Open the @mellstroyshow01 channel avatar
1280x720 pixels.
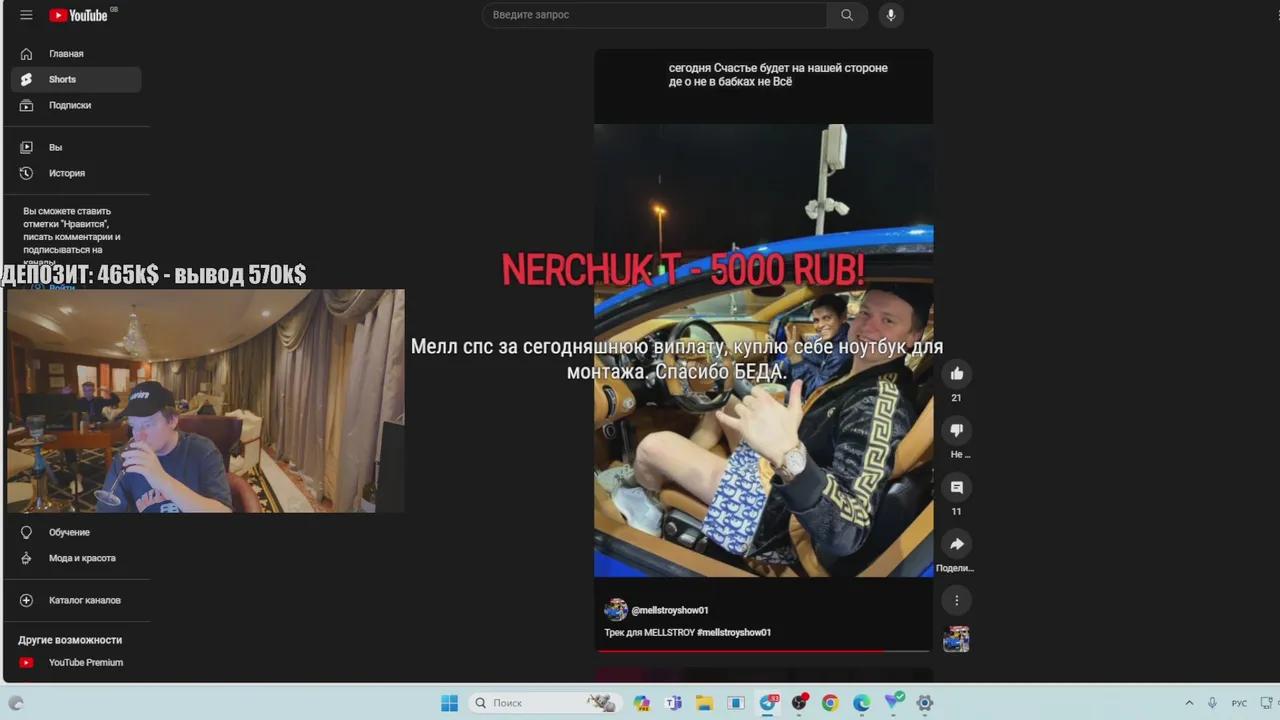[616, 610]
